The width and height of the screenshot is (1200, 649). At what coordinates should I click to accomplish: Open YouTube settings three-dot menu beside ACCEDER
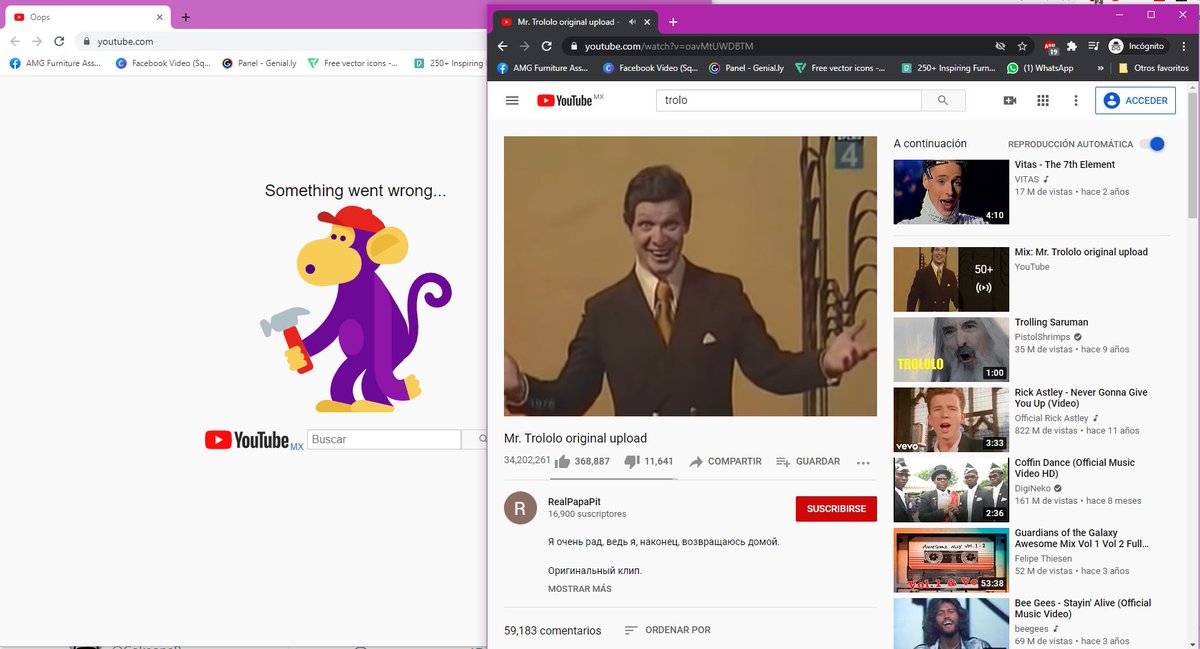click(x=1076, y=100)
